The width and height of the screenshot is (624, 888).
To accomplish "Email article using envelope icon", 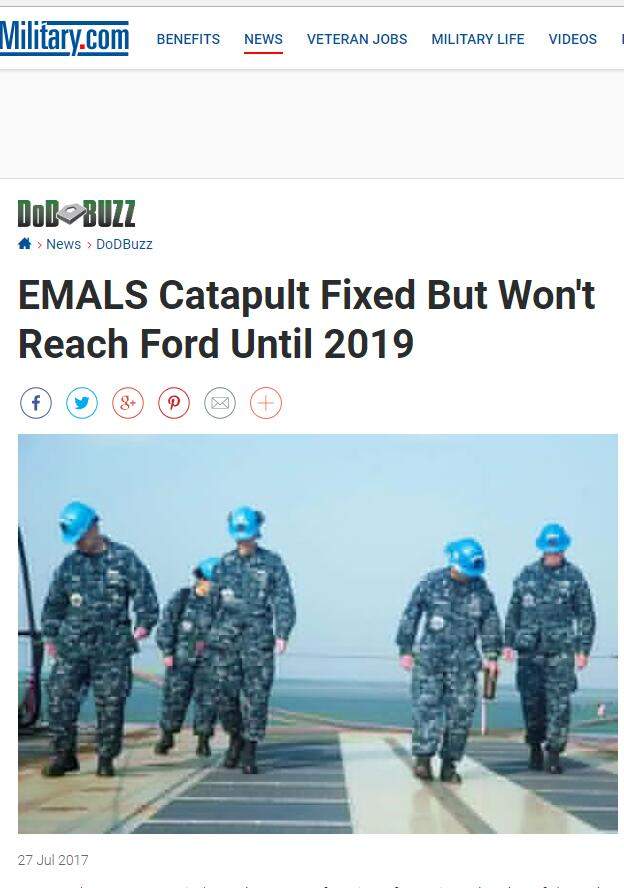I will point(220,403).
